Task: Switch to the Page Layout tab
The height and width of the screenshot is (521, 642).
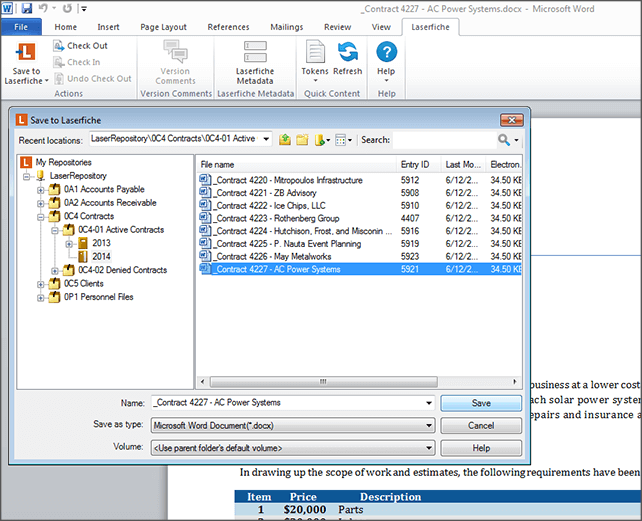Action: point(163,27)
